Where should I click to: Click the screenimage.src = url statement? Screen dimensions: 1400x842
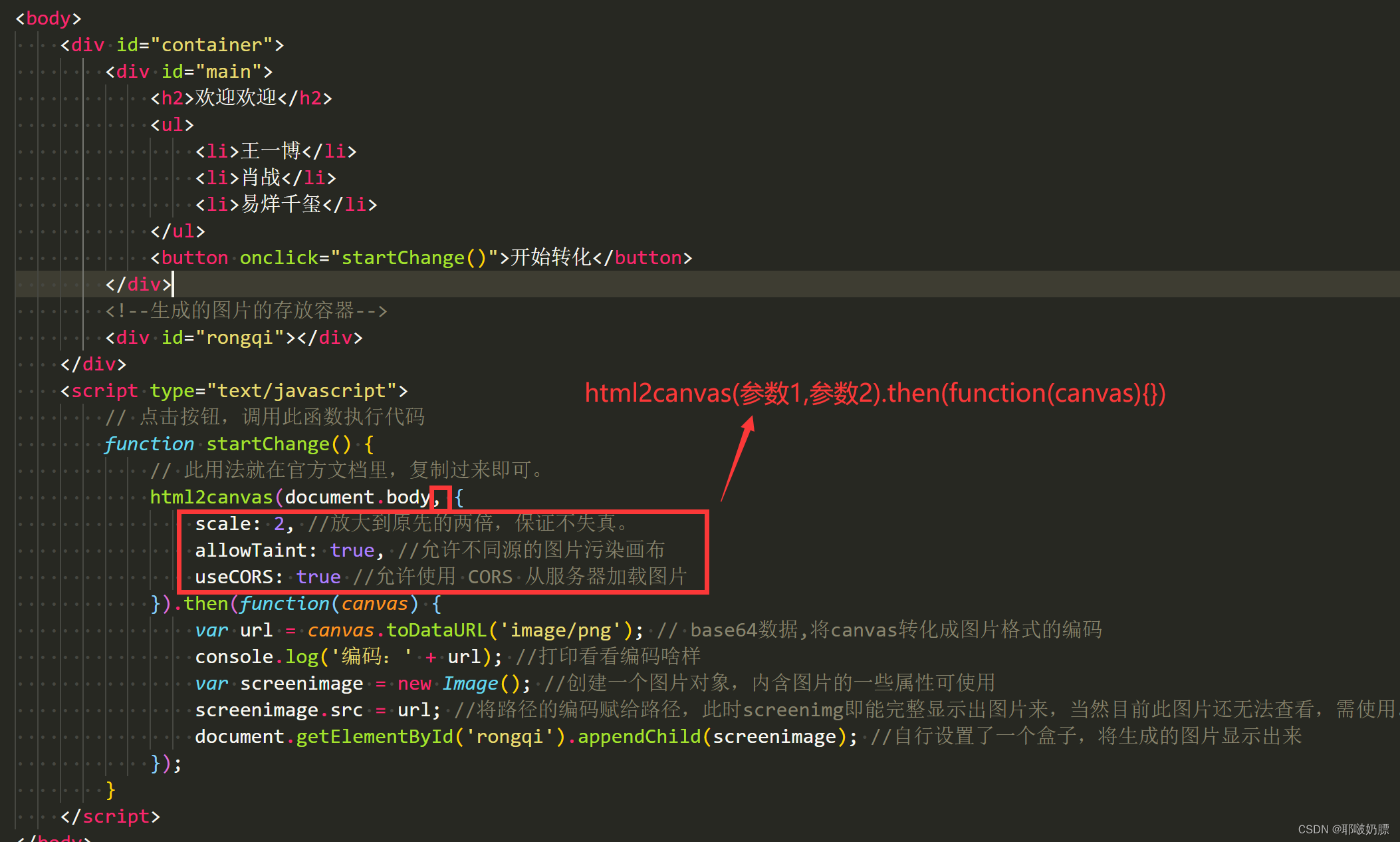pyautogui.click(x=318, y=710)
